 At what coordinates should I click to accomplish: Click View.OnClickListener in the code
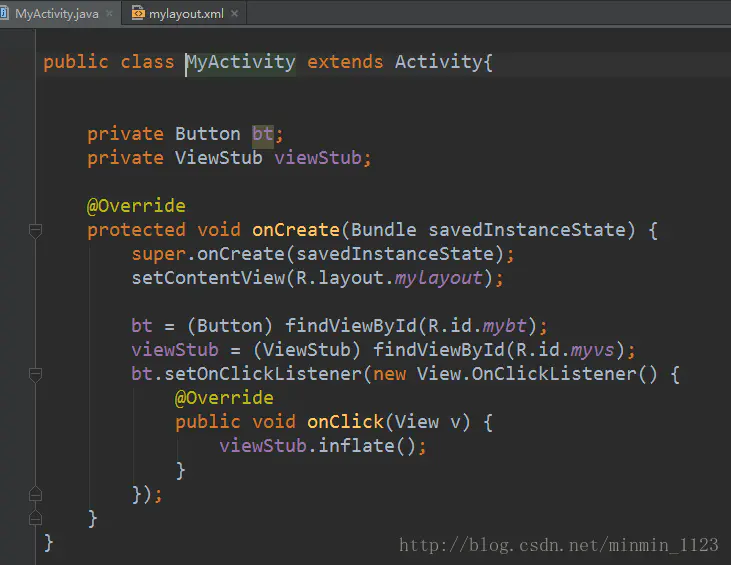pos(526,374)
